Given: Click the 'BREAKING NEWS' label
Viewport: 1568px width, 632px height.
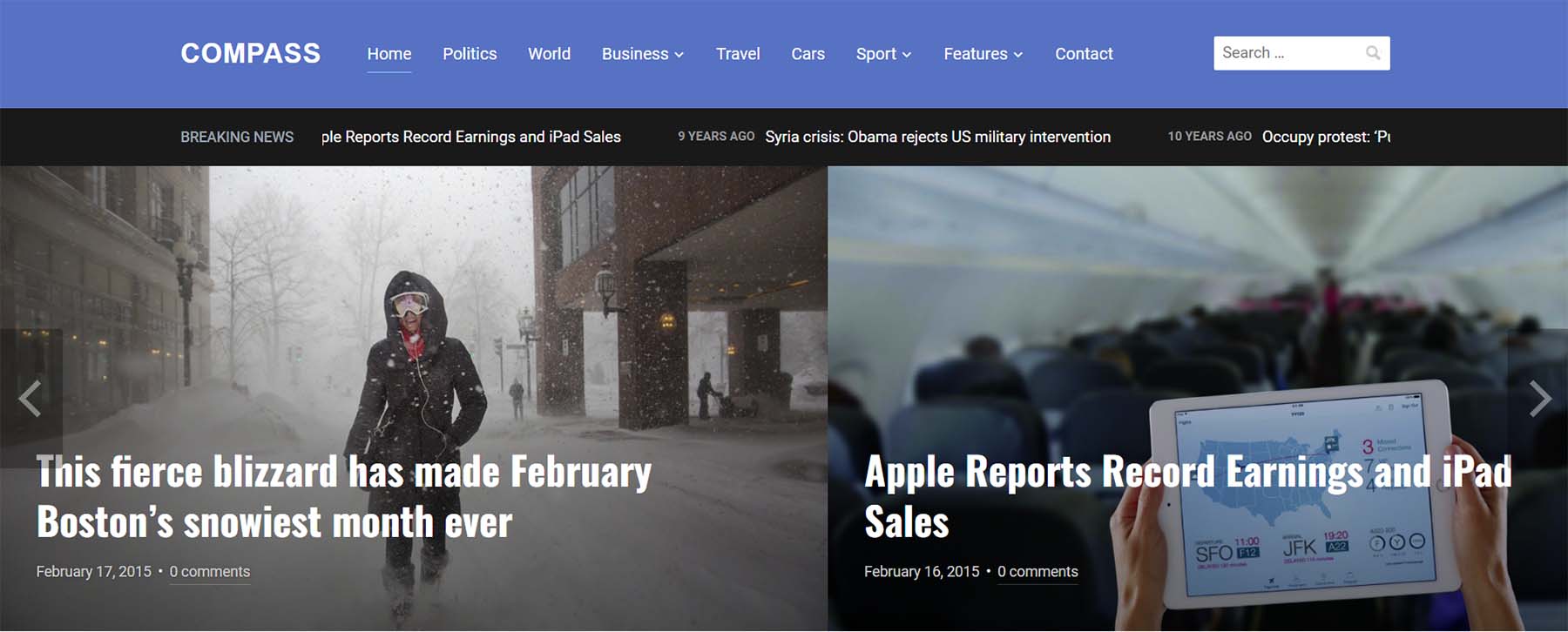Looking at the screenshot, I should (x=237, y=137).
